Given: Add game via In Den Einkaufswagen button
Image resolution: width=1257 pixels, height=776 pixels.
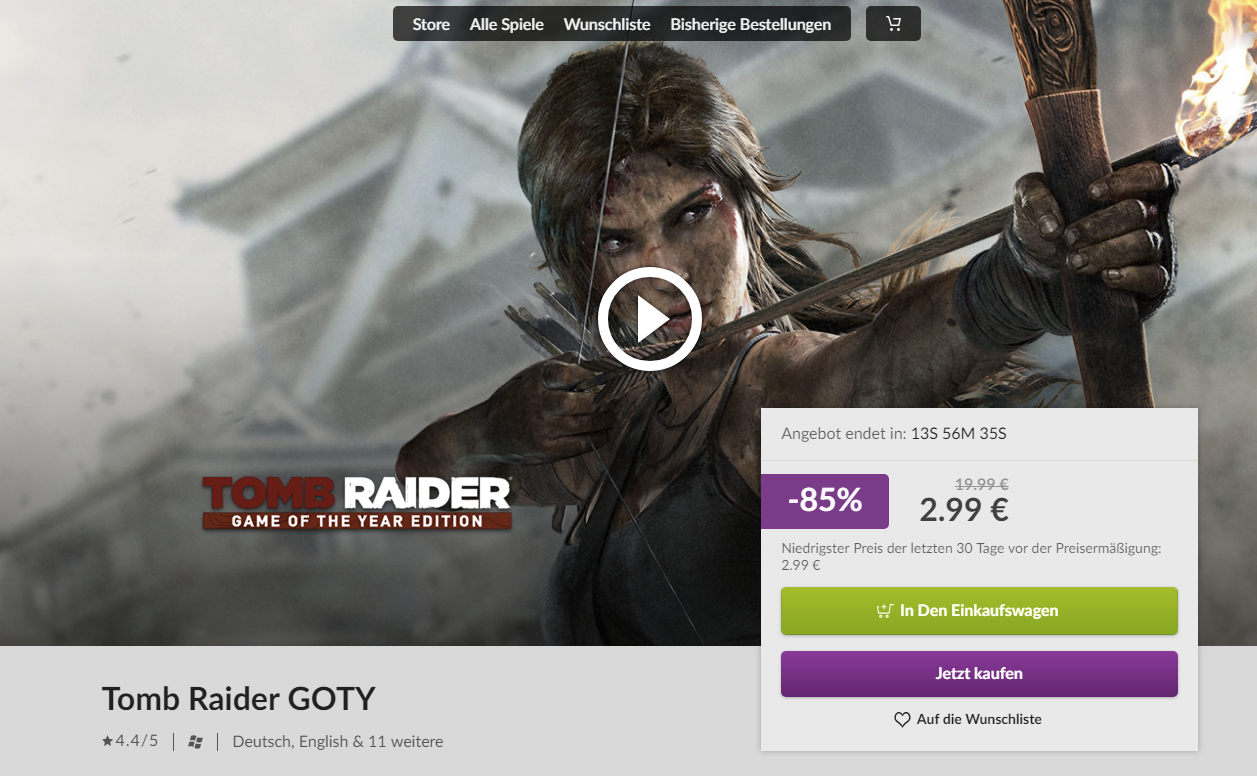Looking at the screenshot, I should coord(979,610).
